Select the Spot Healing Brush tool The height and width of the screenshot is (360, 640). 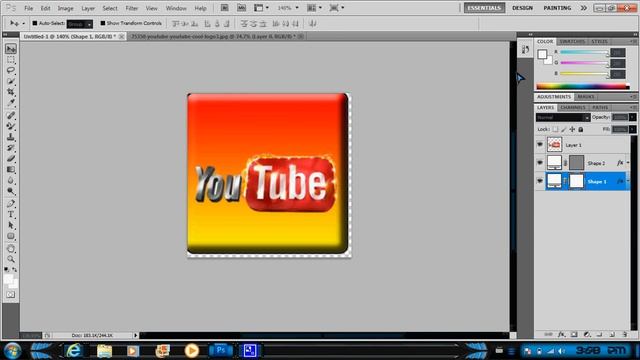pos(11,116)
